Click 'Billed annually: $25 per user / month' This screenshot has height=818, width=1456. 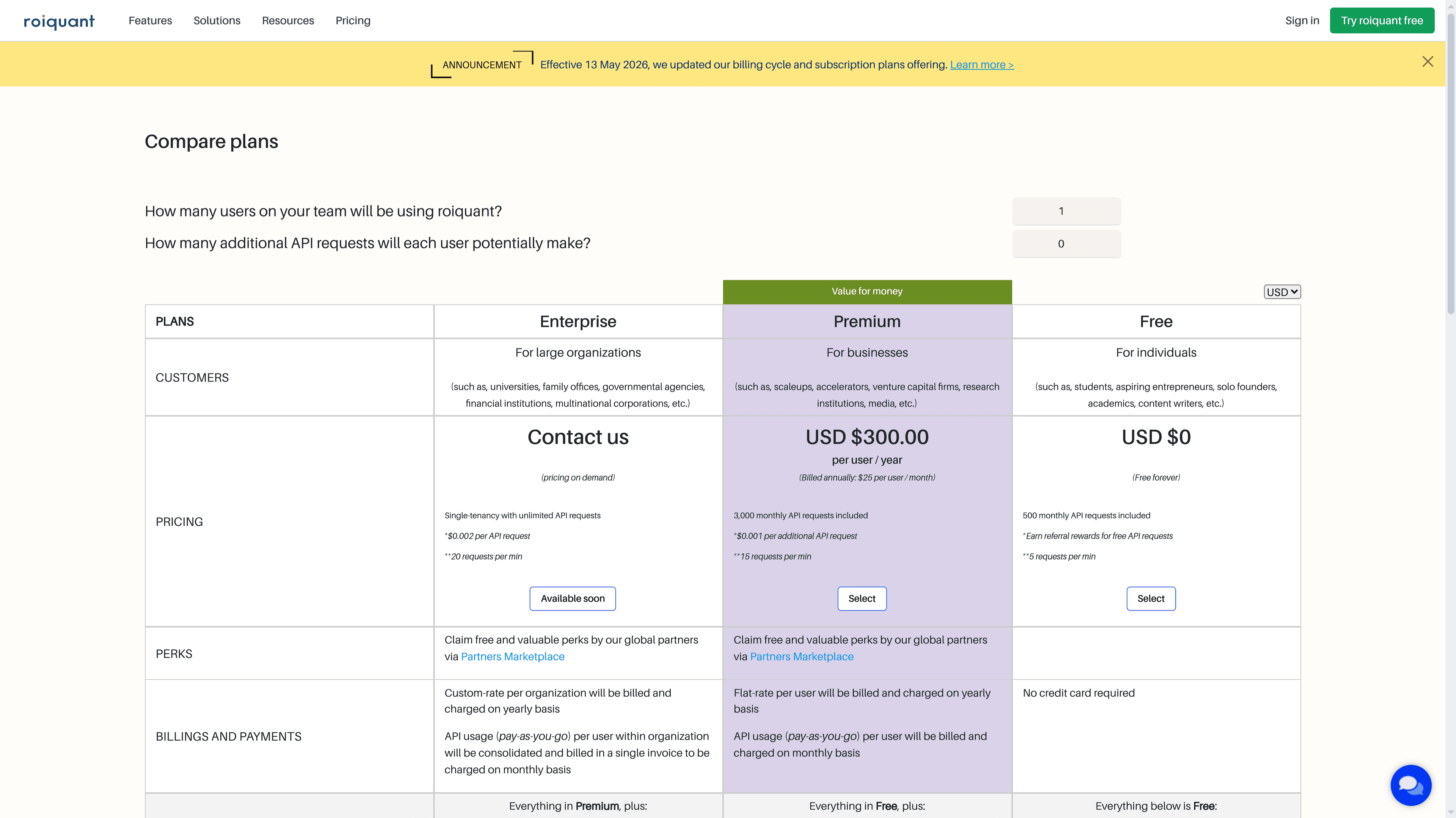pyautogui.click(x=867, y=478)
